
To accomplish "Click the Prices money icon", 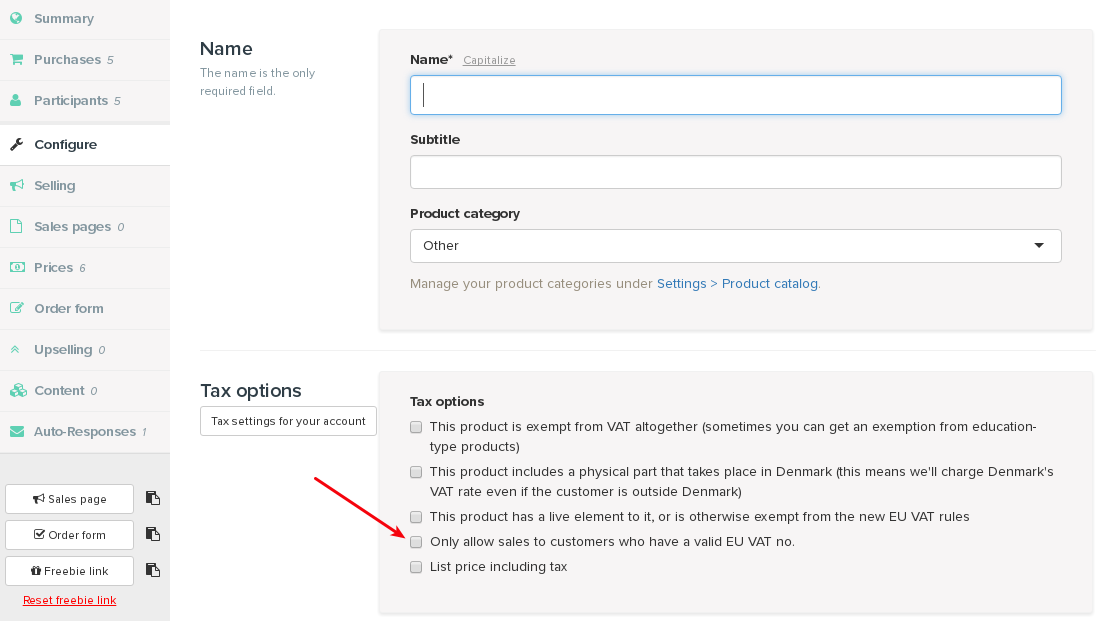I will [x=17, y=268].
